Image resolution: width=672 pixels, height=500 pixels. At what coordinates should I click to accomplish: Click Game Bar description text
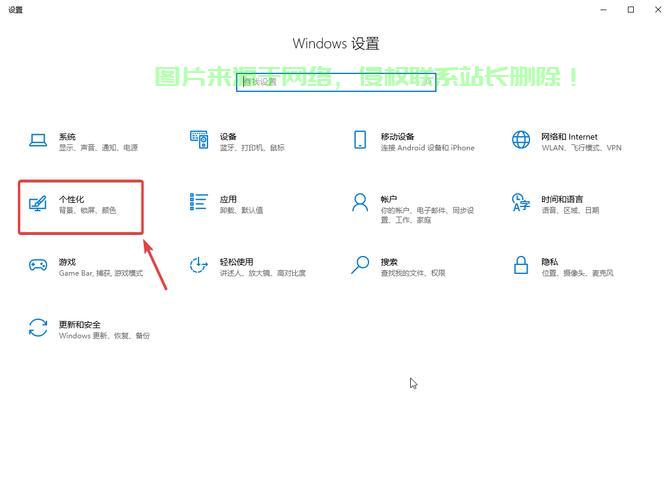click(x=101, y=273)
